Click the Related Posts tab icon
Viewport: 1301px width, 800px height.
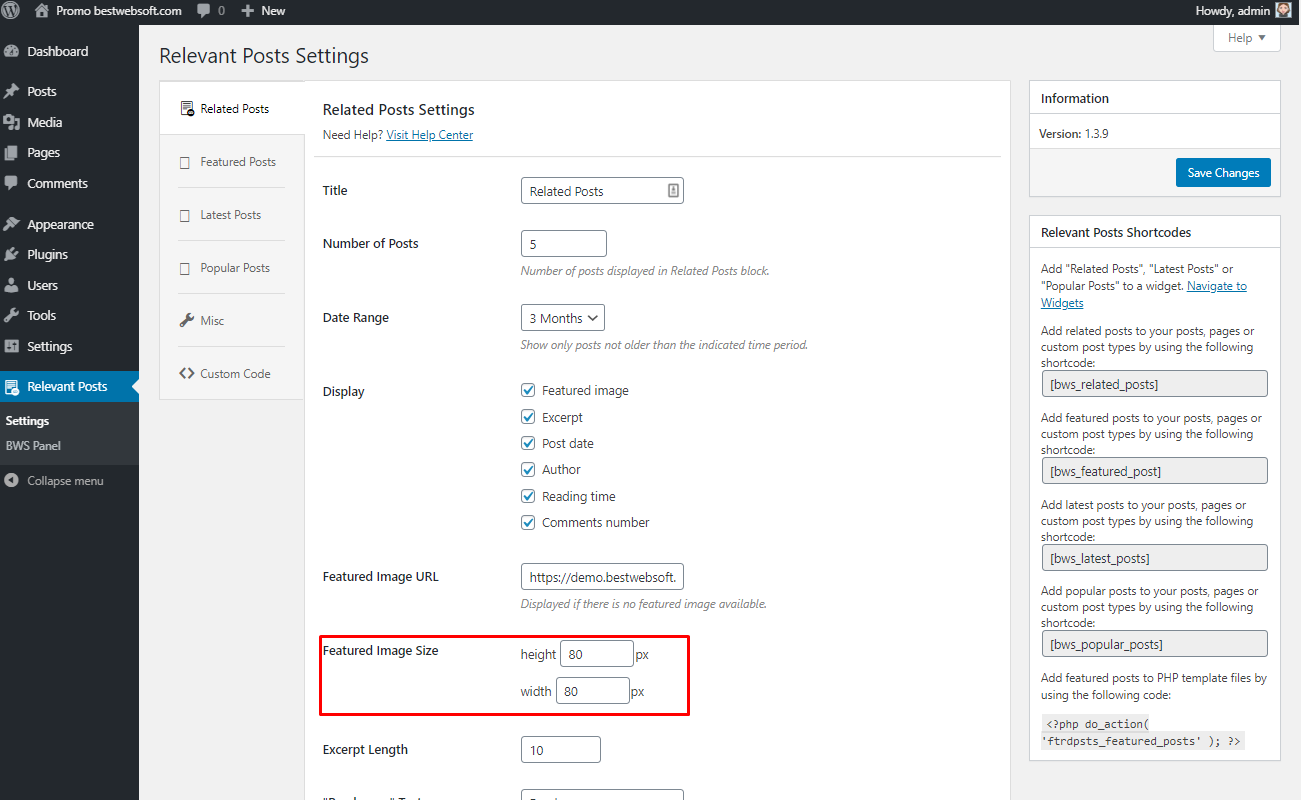coord(187,109)
